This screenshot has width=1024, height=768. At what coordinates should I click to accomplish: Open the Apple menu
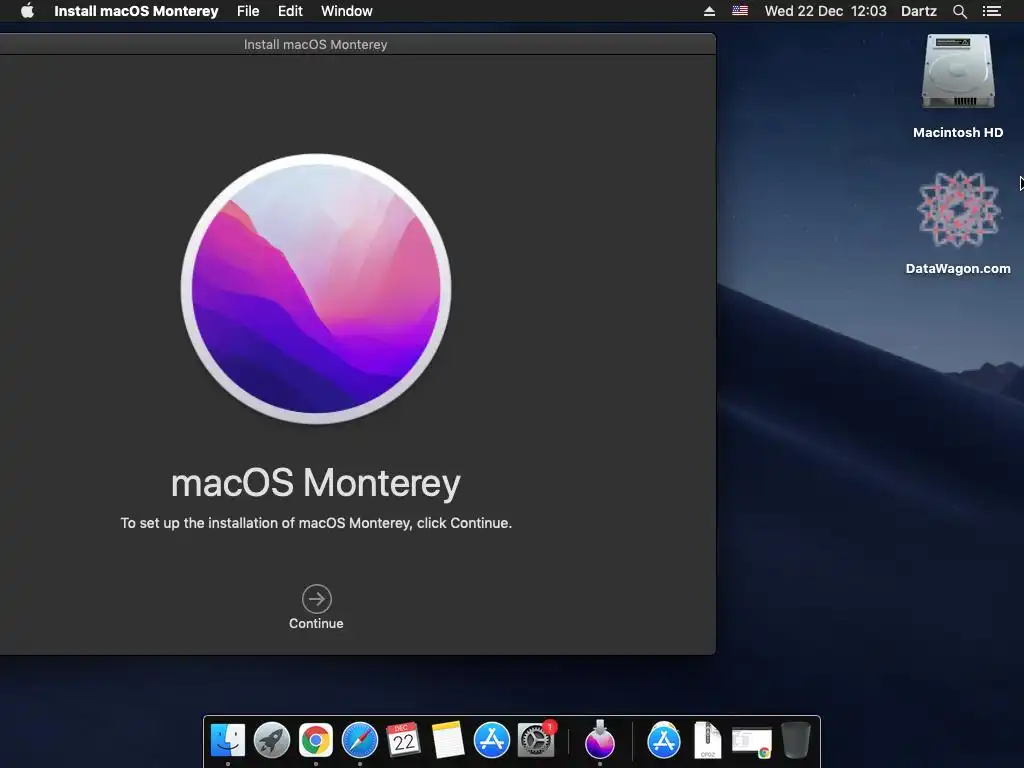27,11
